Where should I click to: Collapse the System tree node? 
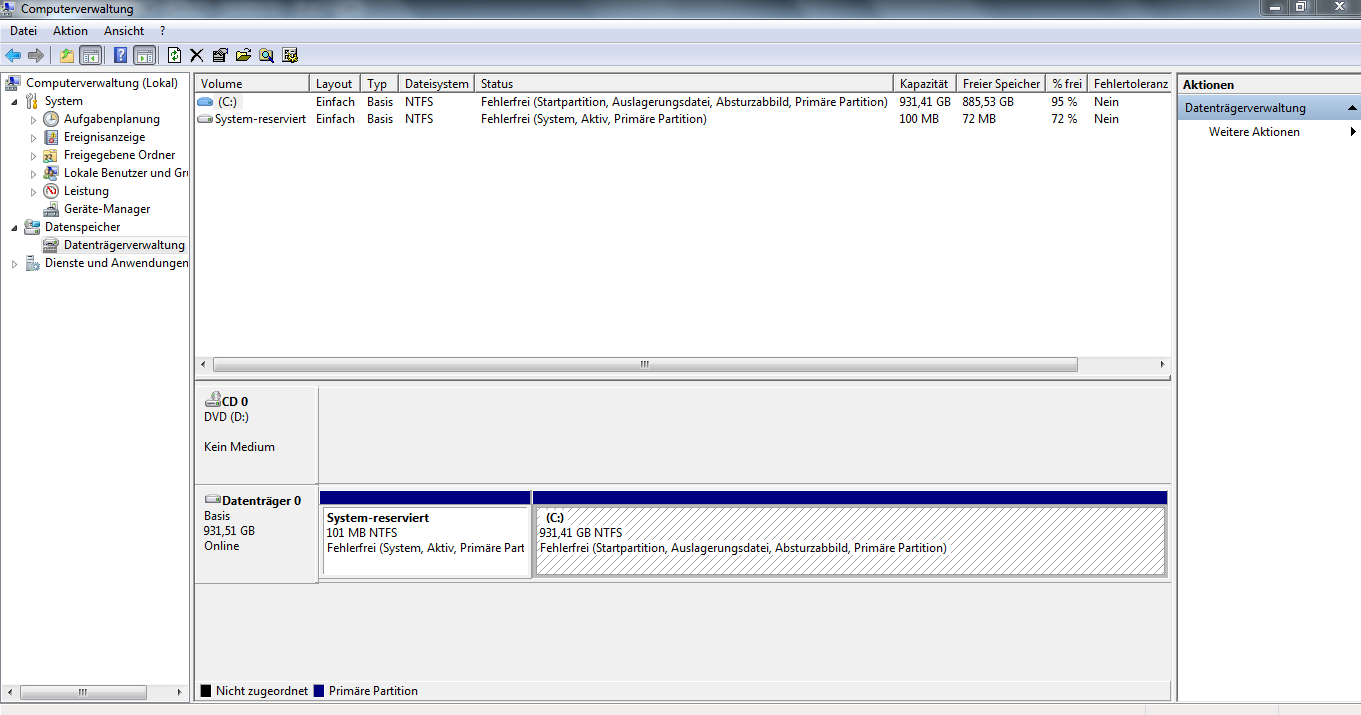14,101
